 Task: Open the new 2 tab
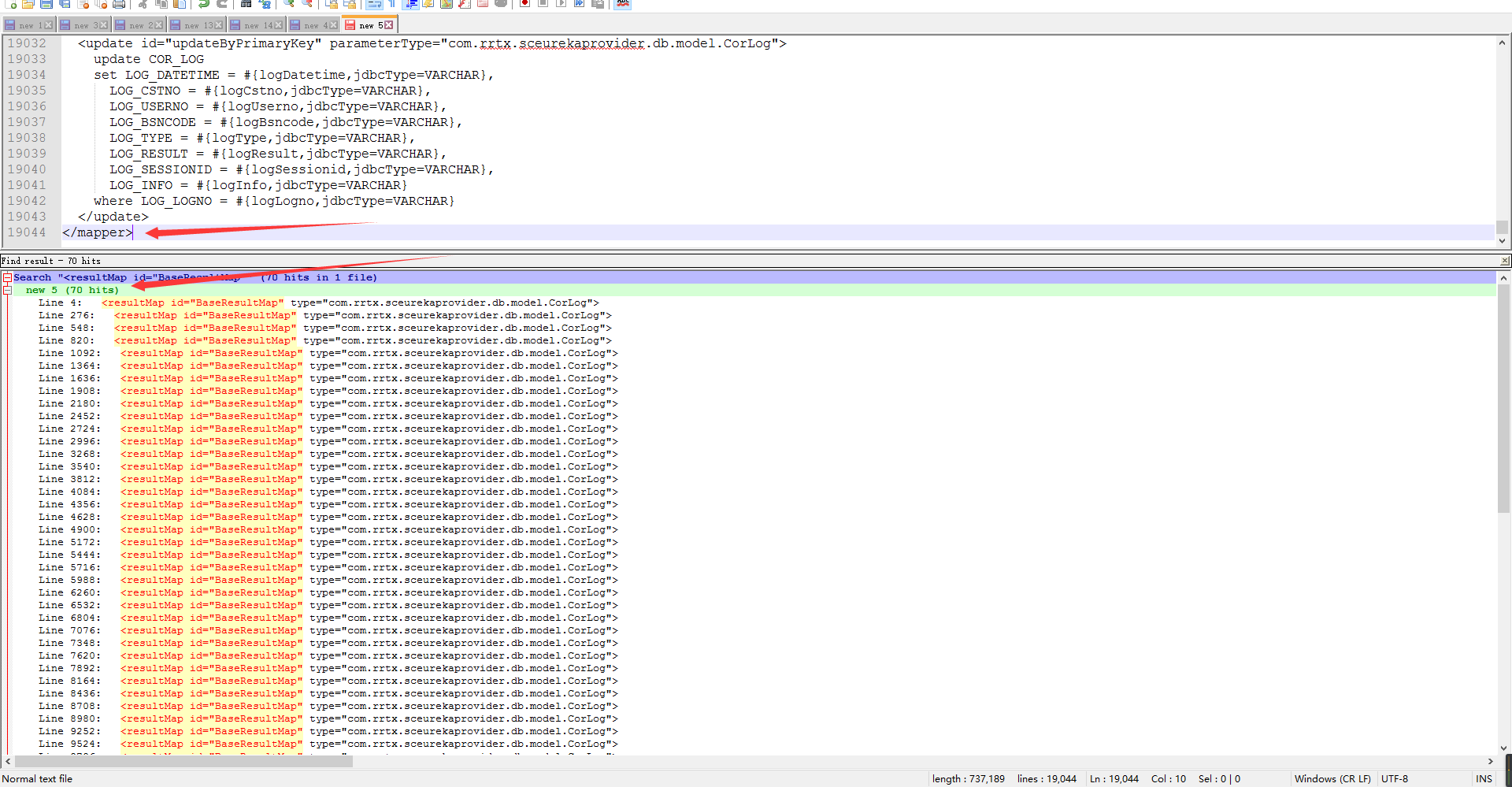pyautogui.click(x=138, y=25)
